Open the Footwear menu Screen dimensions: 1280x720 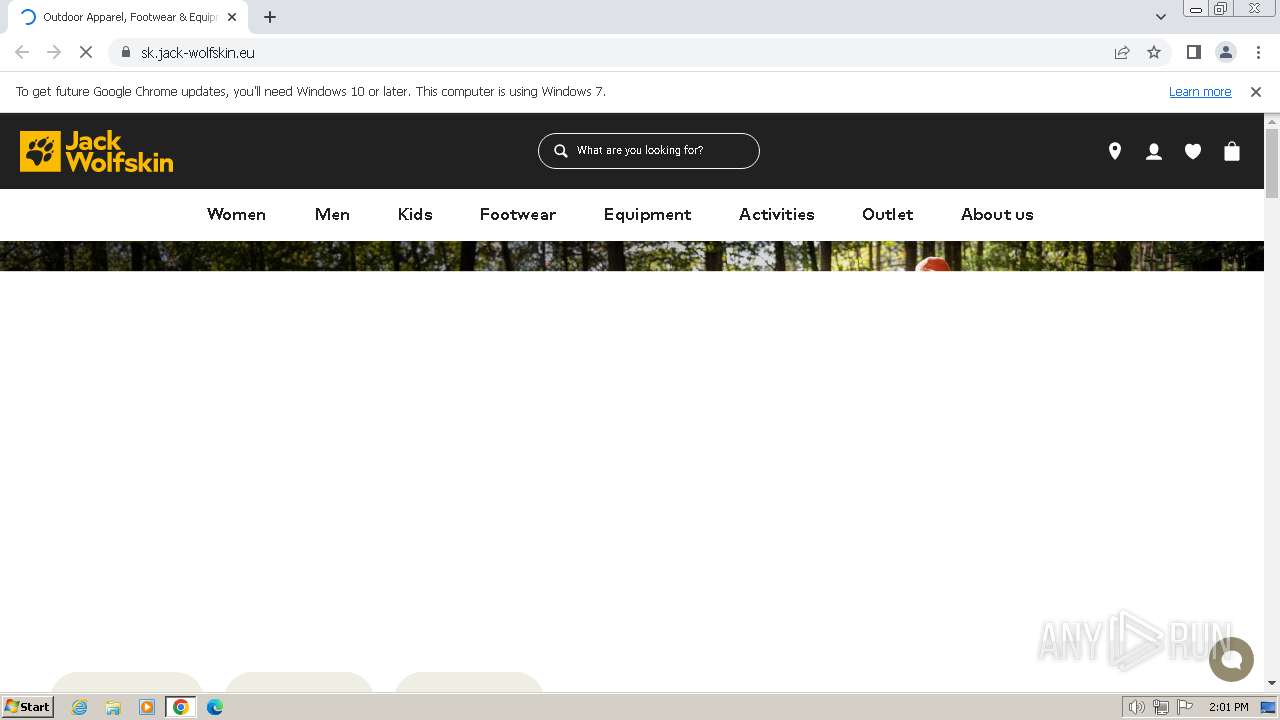pos(518,214)
